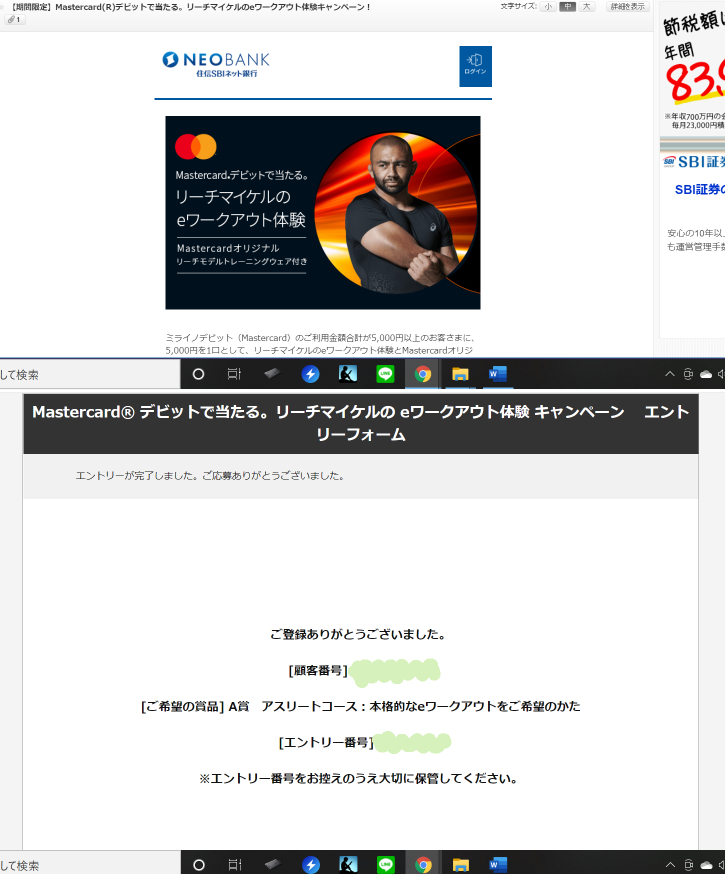Open the attachment clip icon marked 1
This screenshot has width=725, height=874.
click(14, 20)
